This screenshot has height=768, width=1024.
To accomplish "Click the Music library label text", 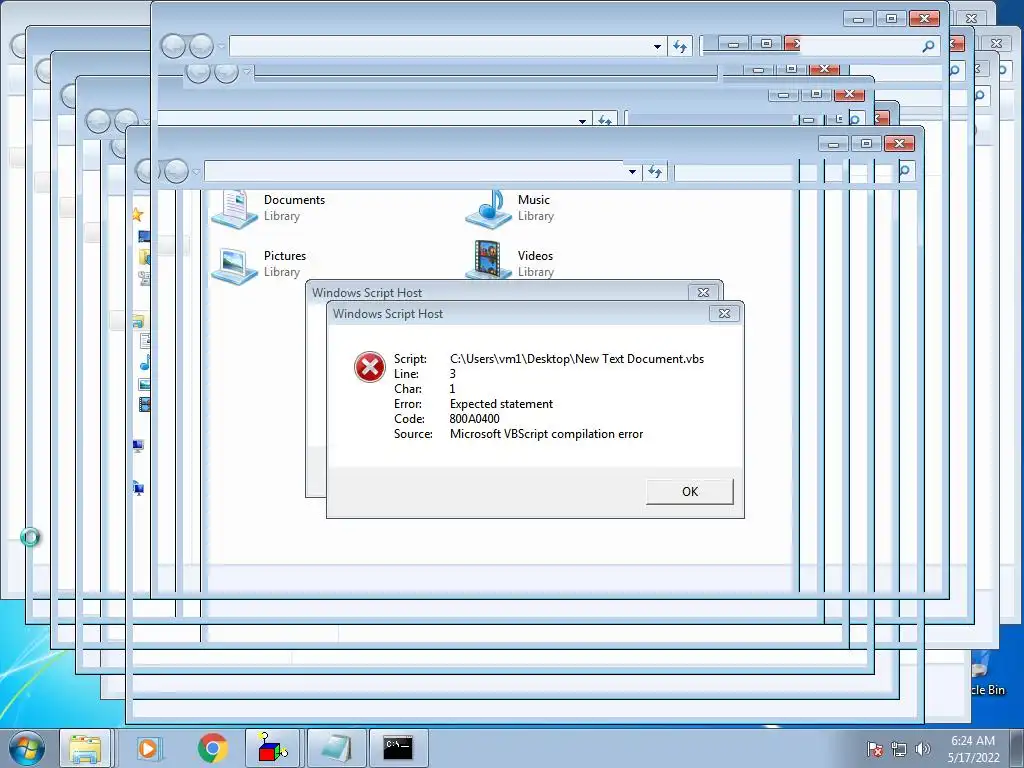I will (x=534, y=200).
